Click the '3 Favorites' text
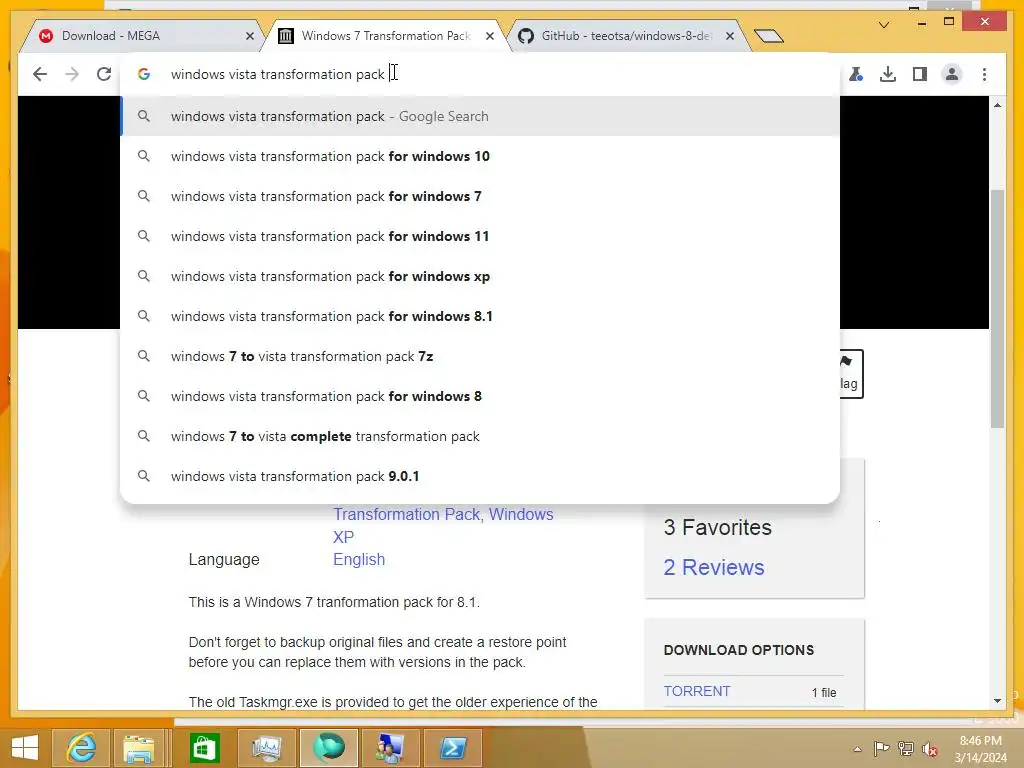Image resolution: width=1024 pixels, height=768 pixels. tap(717, 528)
